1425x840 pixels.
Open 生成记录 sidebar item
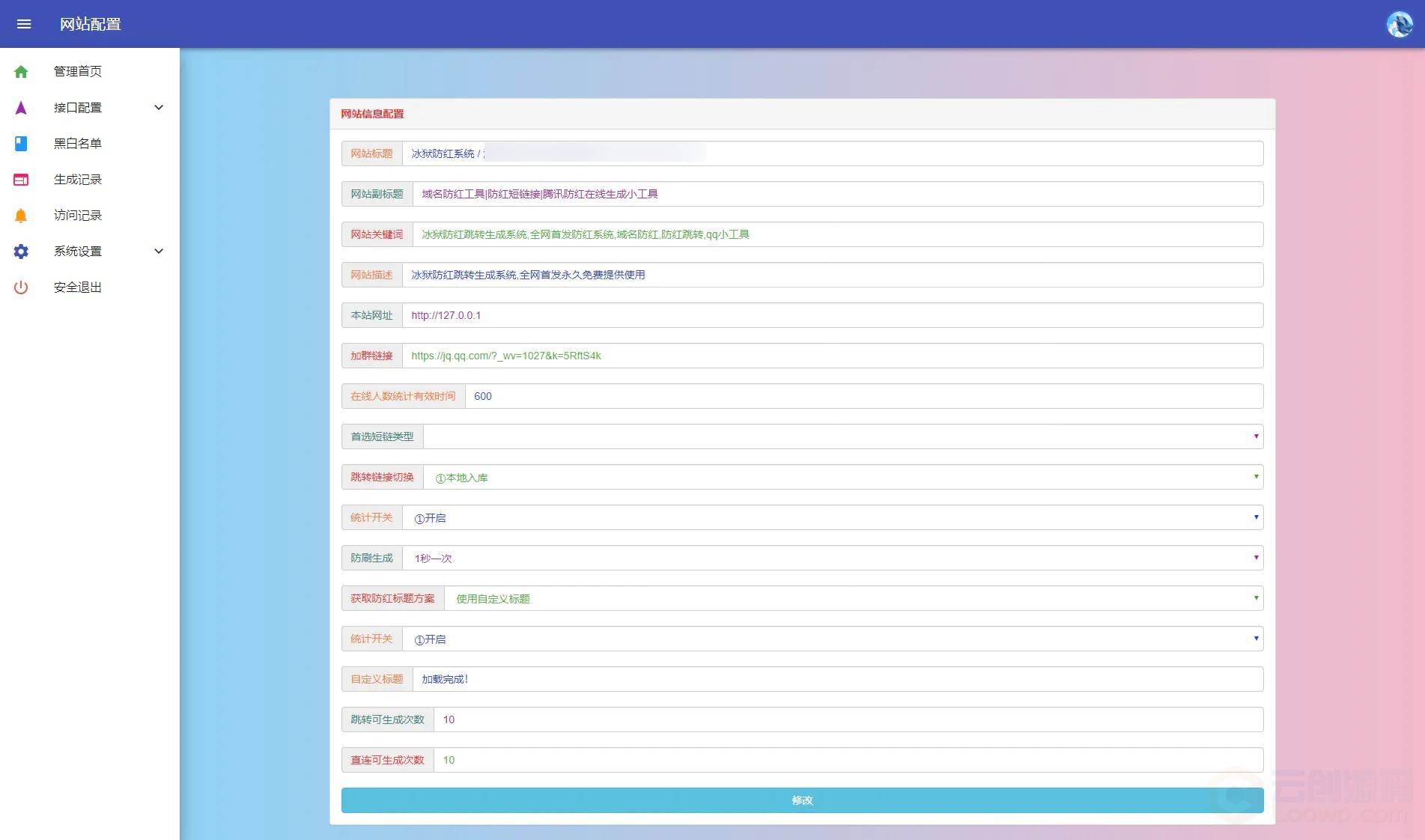pyautogui.click(x=90, y=180)
